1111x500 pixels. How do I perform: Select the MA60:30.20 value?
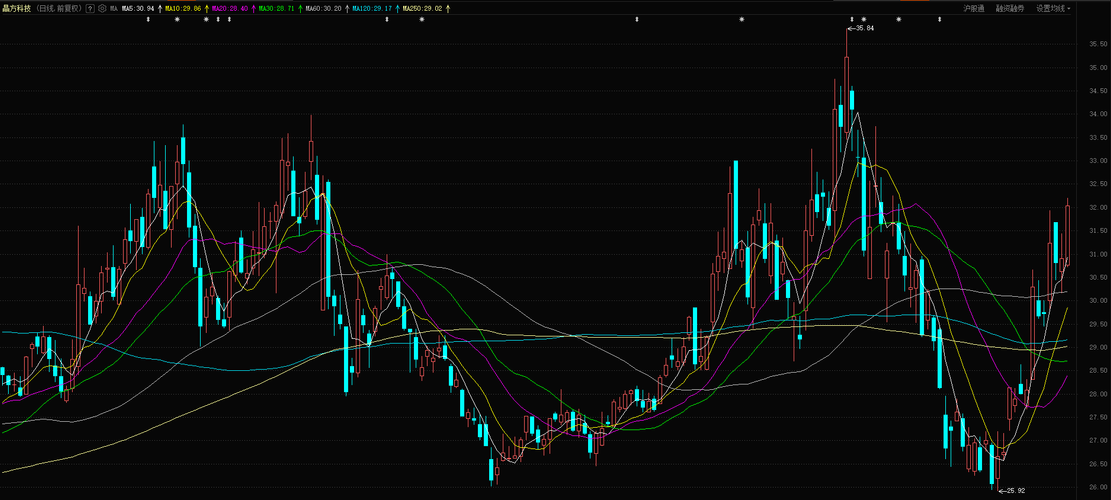point(323,8)
